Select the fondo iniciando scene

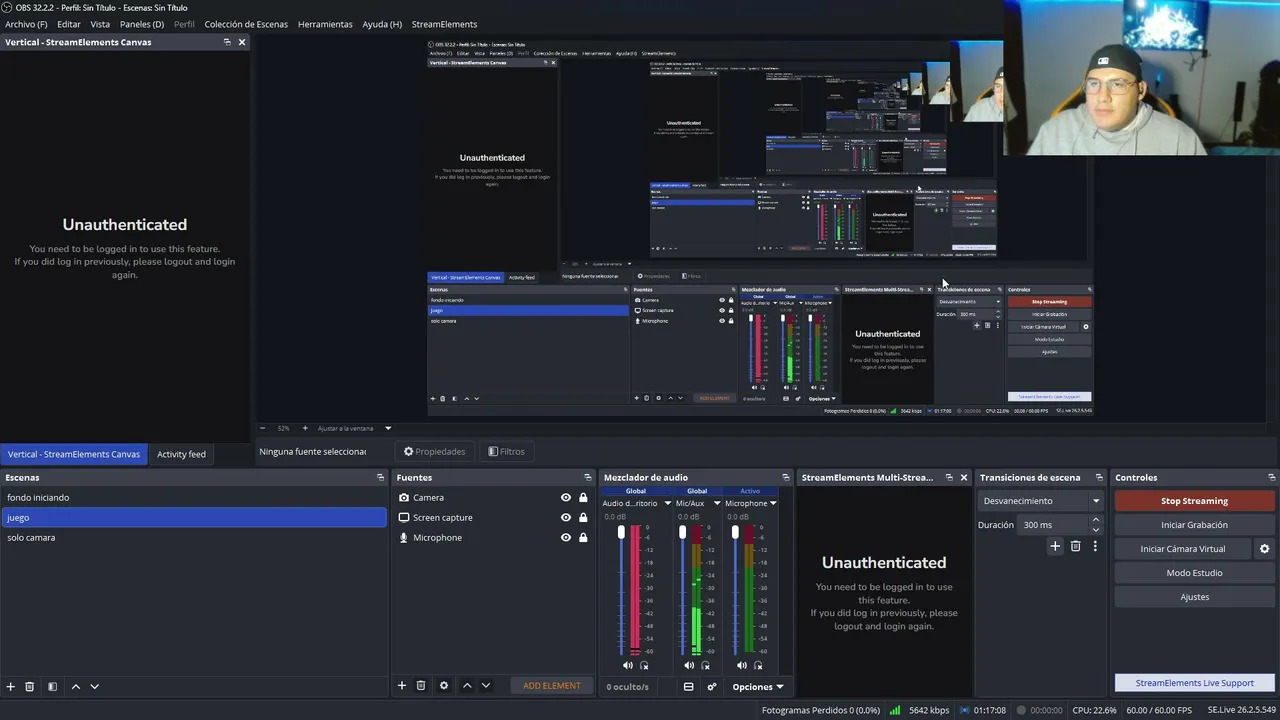[x=193, y=498]
